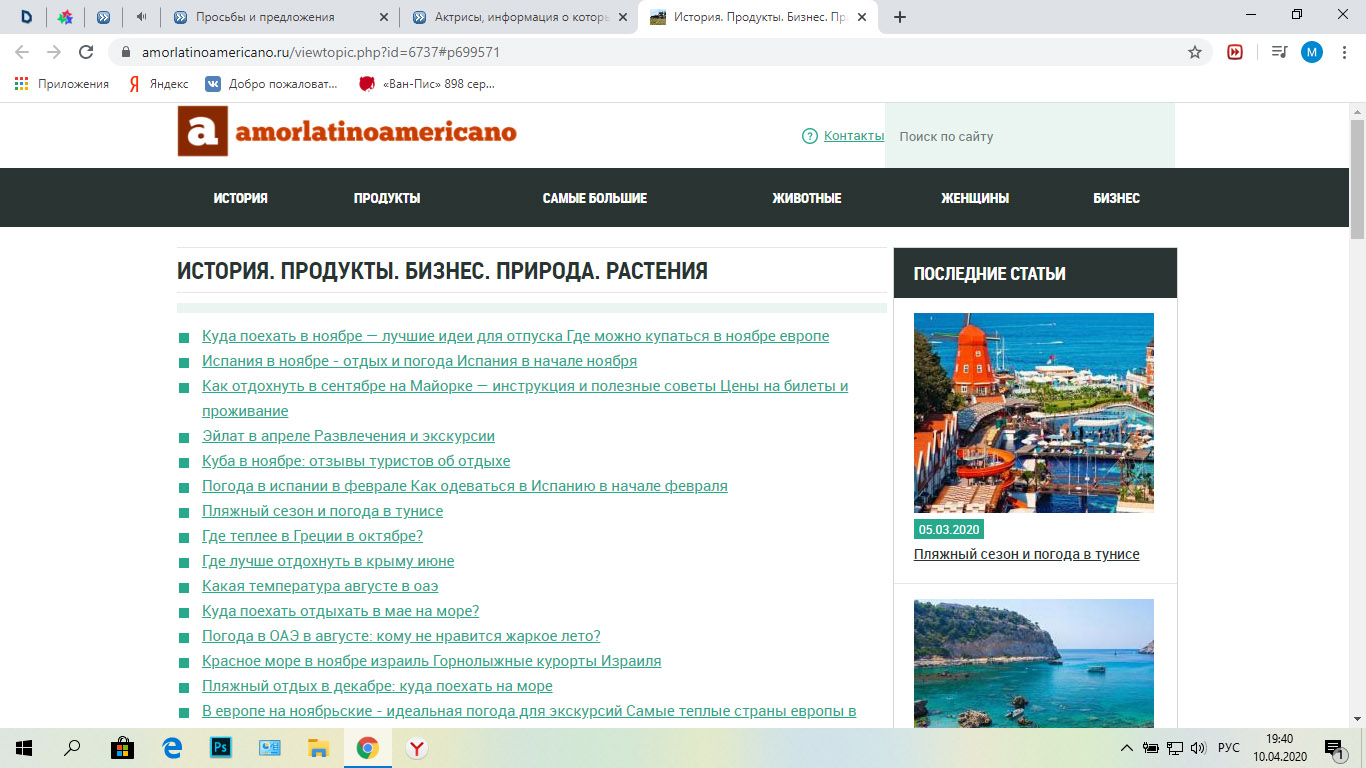This screenshot has height=768, width=1366.
Task: Open the VK Добро пожаловать bookmark
Action: pyautogui.click(x=272, y=84)
